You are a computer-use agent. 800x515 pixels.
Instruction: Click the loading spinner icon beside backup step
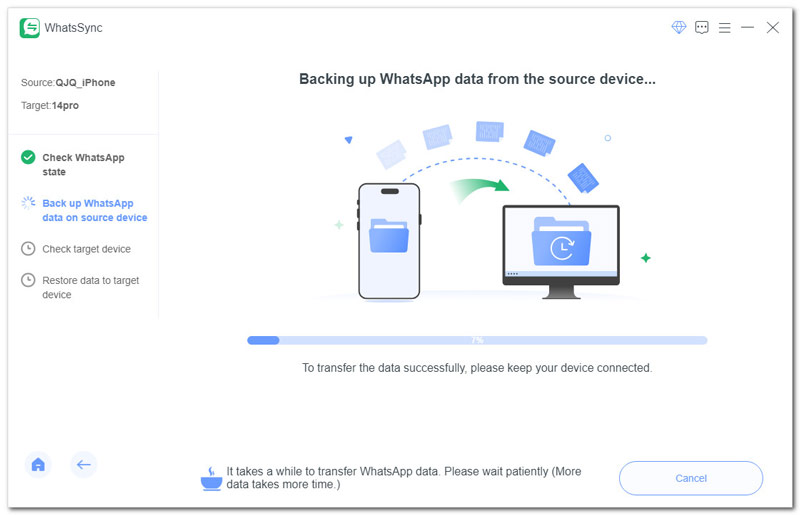tap(28, 203)
